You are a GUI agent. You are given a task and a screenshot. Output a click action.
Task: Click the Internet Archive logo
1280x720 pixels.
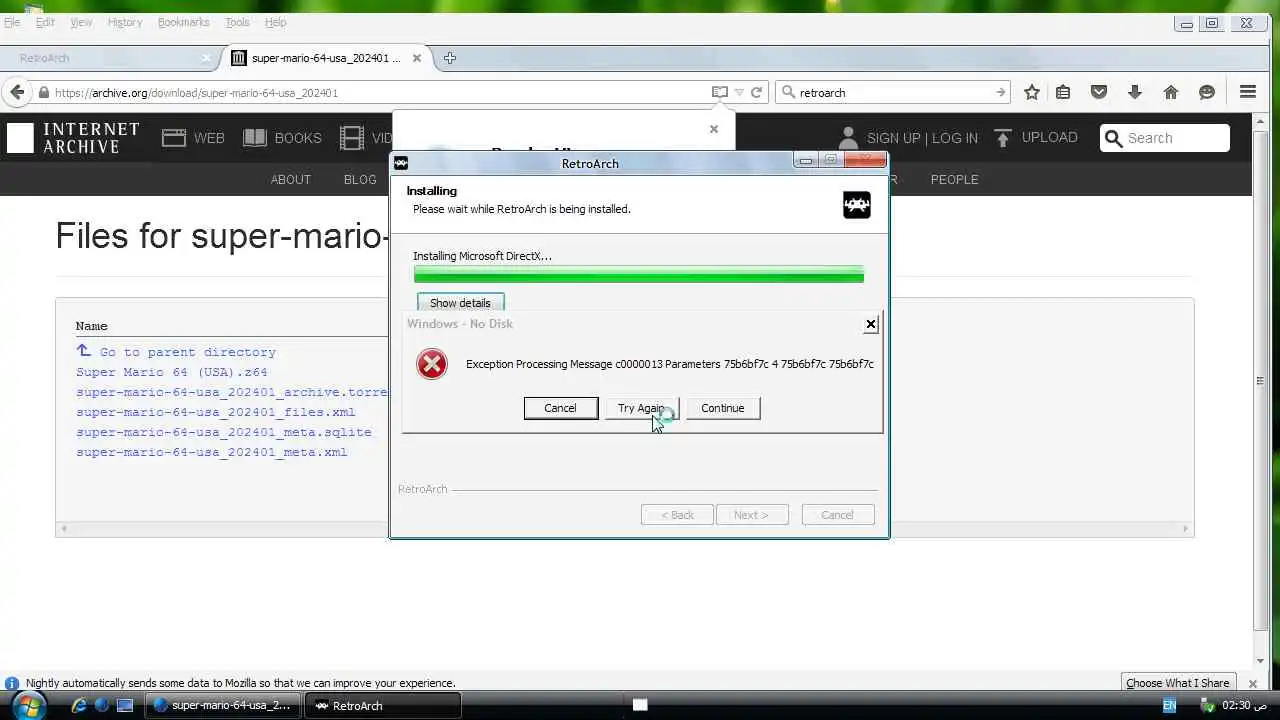(x=73, y=138)
